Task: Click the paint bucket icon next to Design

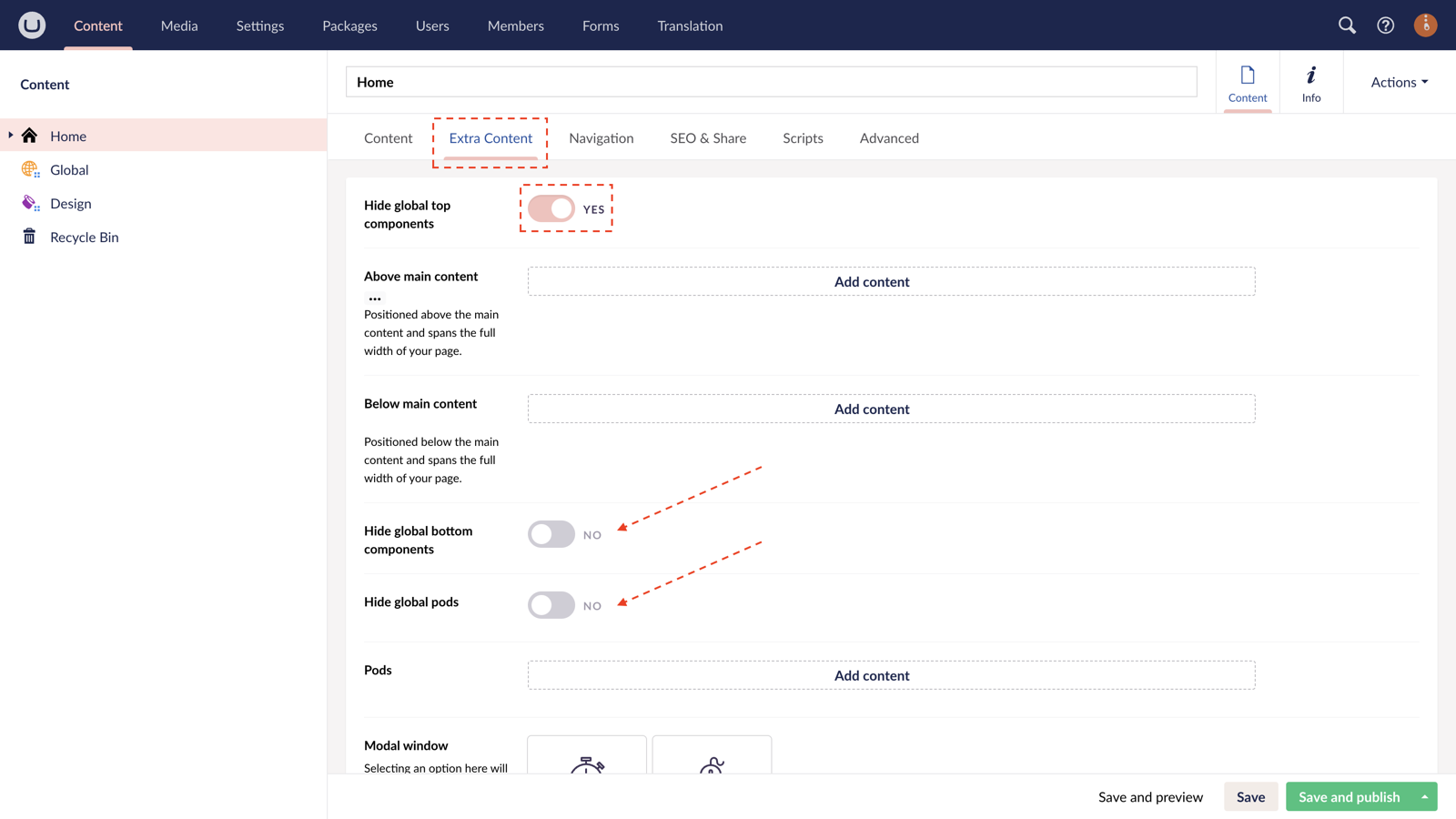Action: point(29,203)
